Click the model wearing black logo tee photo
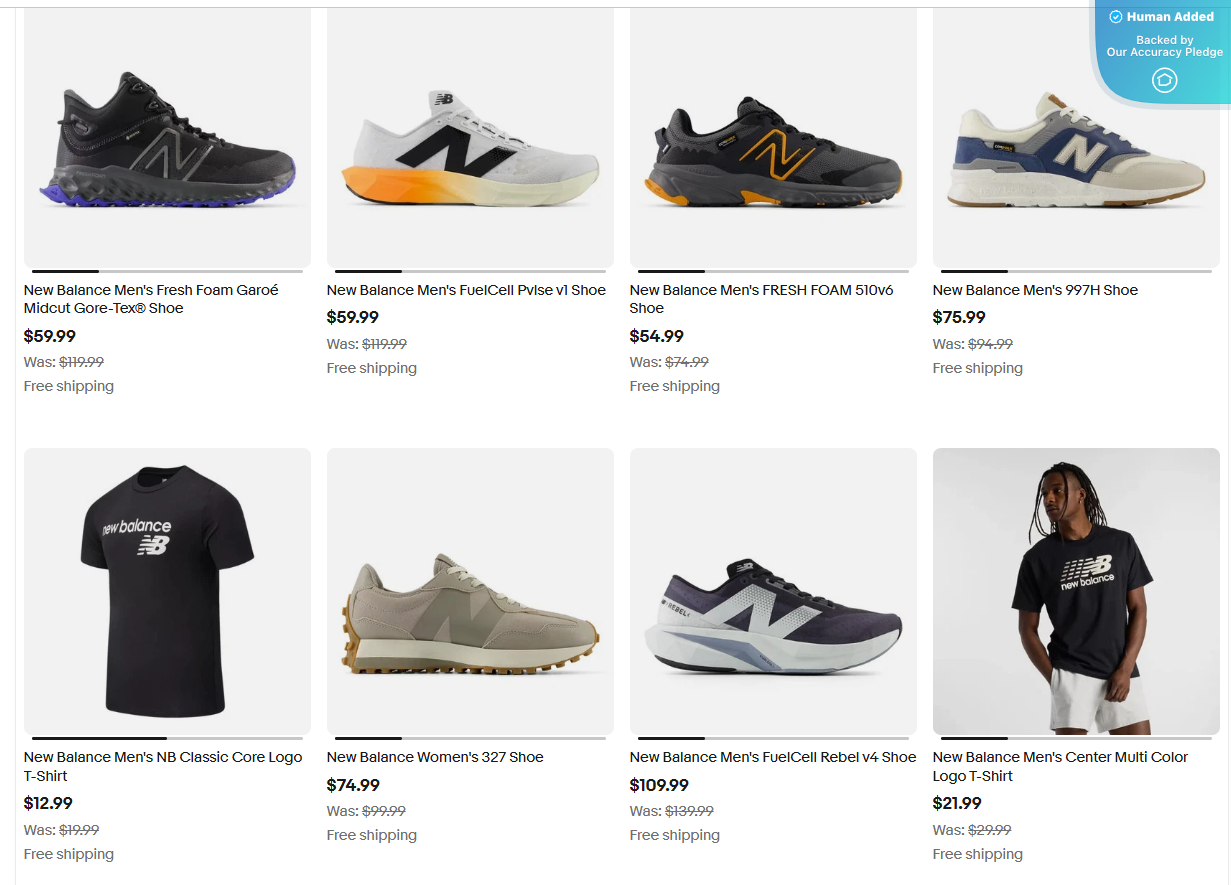 [1075, 590]
